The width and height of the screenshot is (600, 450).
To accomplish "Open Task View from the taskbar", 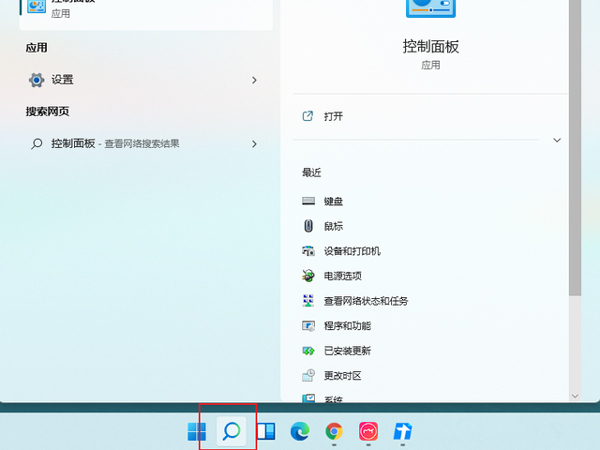I will click(x=265, y=432).
